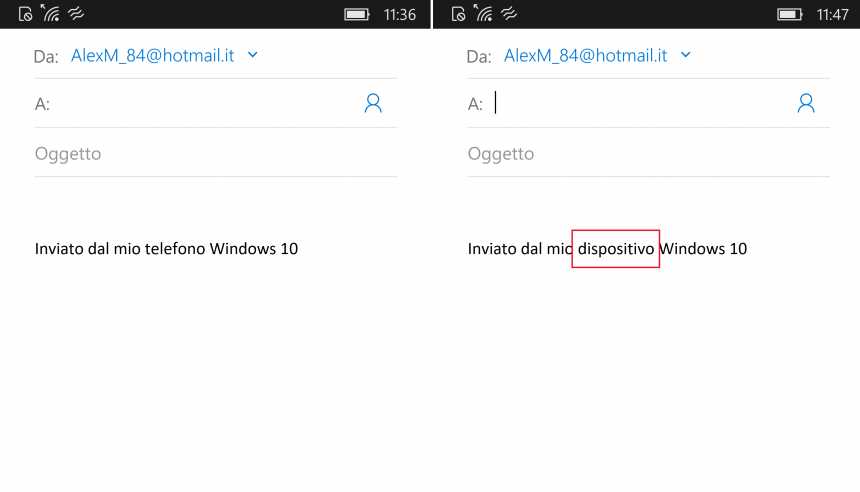The width and height of the screenshot is (860, 492).
Task: Tap battery icon in left status bar
Action: [x=357, y=14]
